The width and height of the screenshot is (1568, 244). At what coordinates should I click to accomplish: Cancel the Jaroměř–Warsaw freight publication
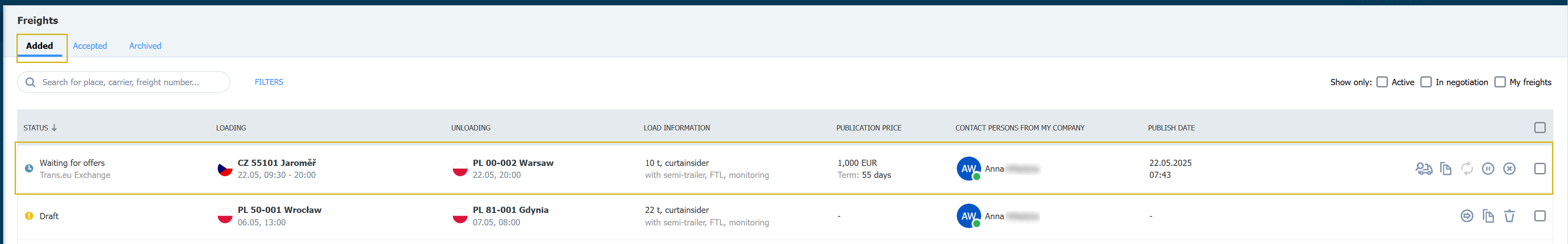[1509, 169]
